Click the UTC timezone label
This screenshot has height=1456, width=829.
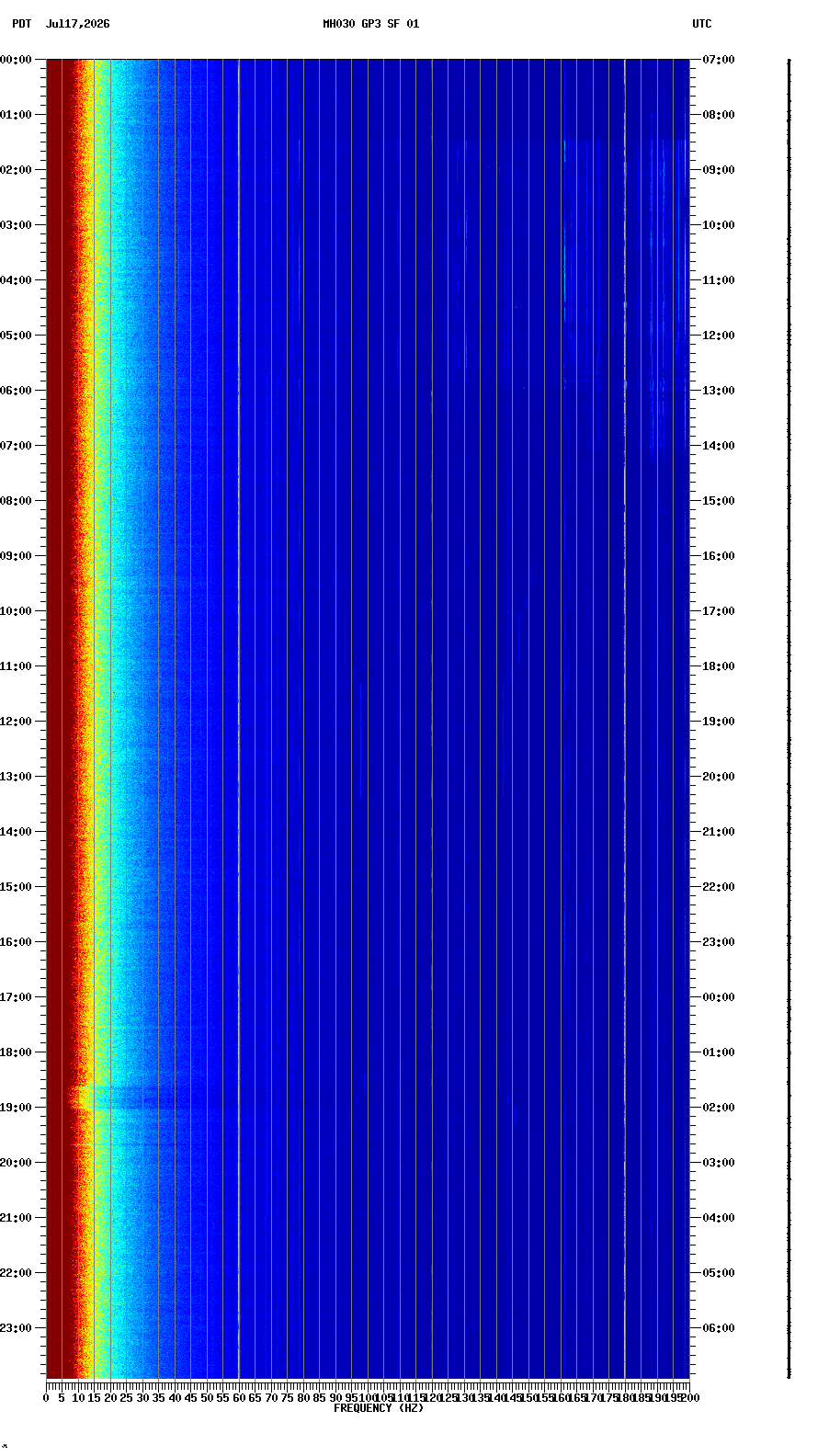[701, 24]
